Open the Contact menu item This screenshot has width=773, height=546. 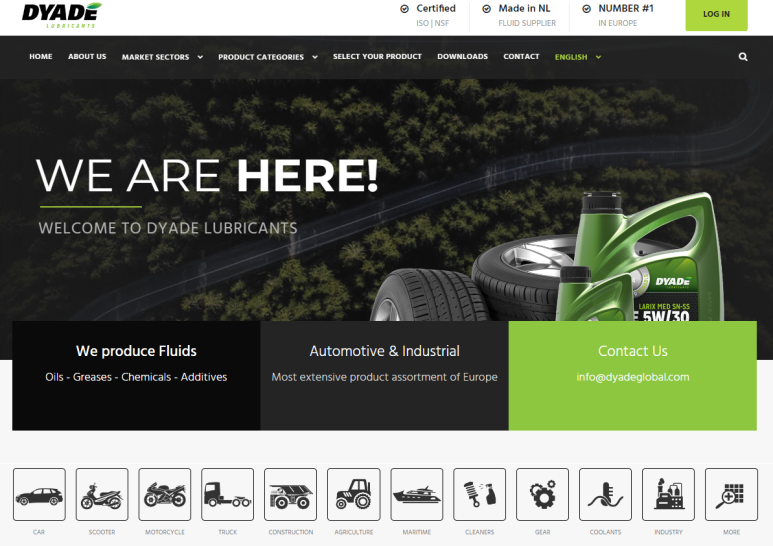[x=521, y=57]
